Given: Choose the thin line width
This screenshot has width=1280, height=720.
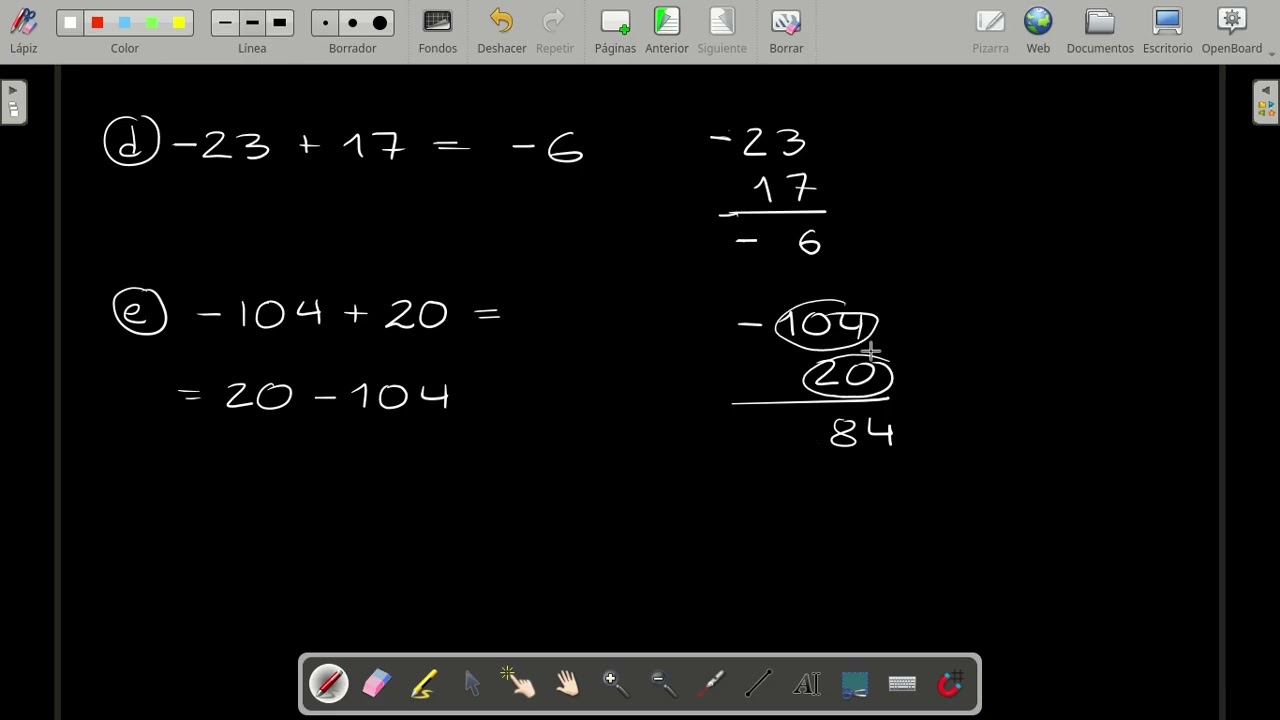Looking at the screenshot, I should tap(225, 23).
